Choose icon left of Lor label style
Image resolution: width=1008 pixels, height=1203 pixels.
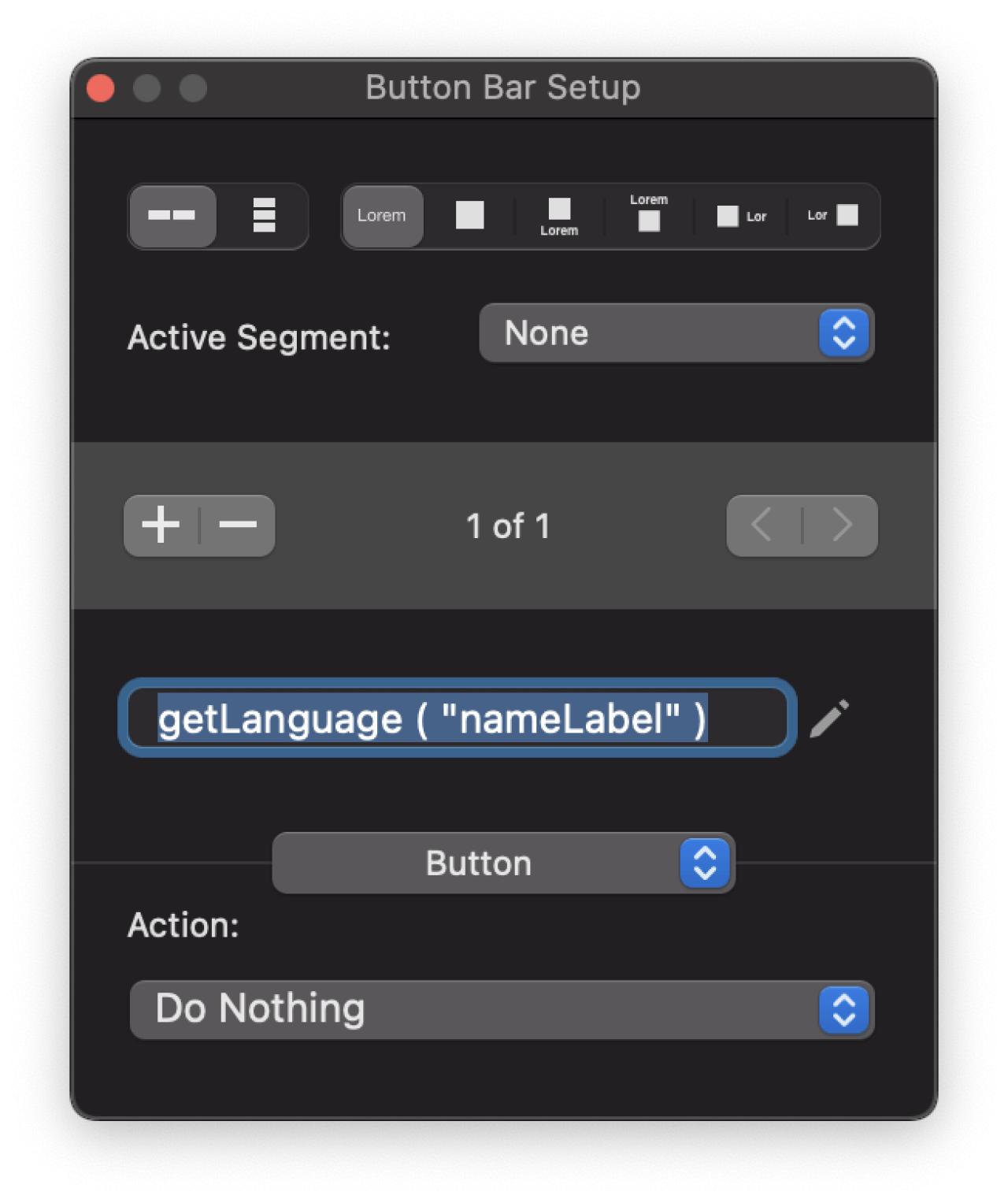(740, 216)
